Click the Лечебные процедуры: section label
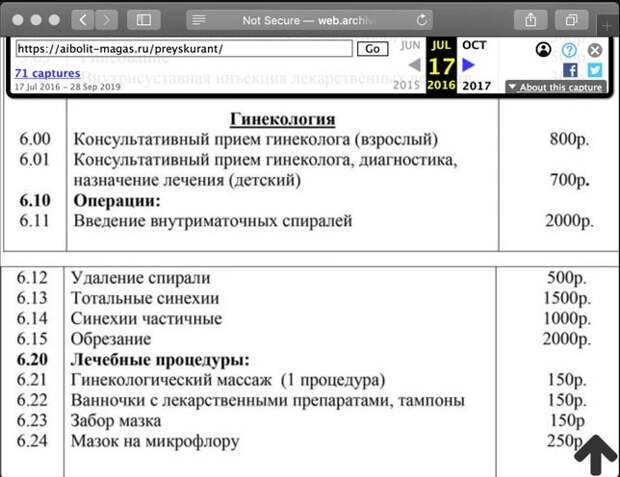 160,360
